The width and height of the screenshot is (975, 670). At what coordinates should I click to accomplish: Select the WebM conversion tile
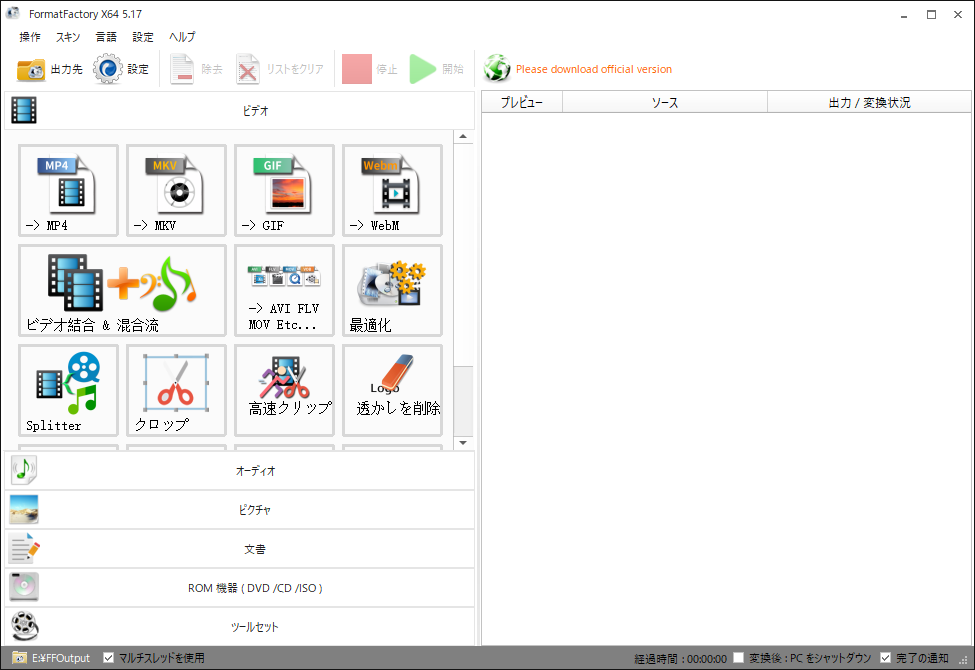click(392, 190)
